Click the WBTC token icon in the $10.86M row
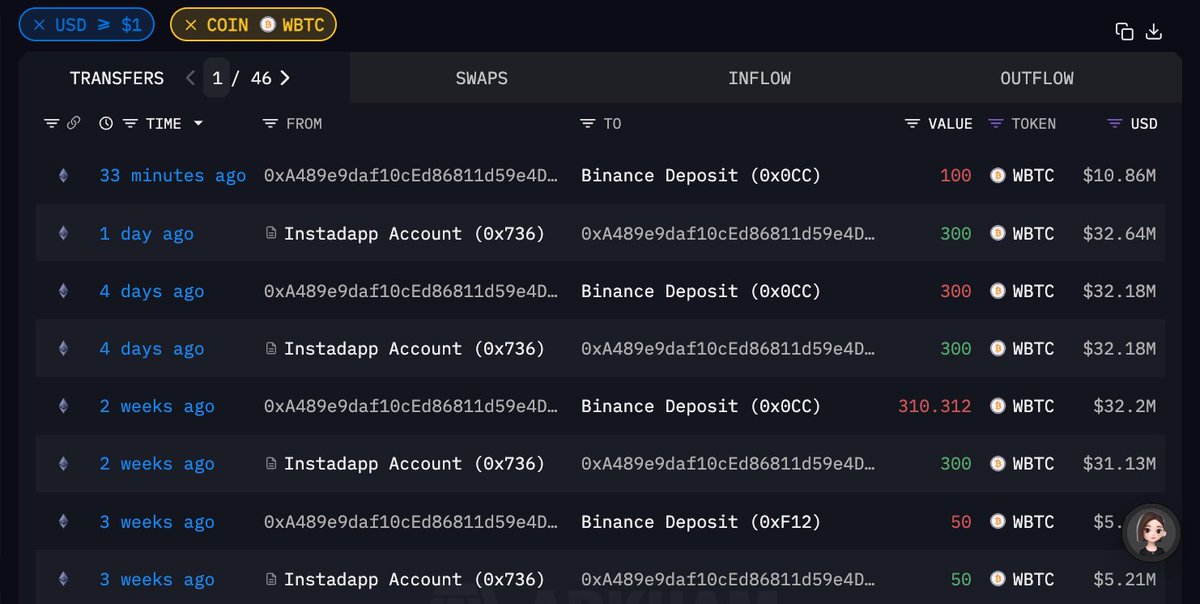The height and width of the screenshot is (604, 1200). [997, 176]
